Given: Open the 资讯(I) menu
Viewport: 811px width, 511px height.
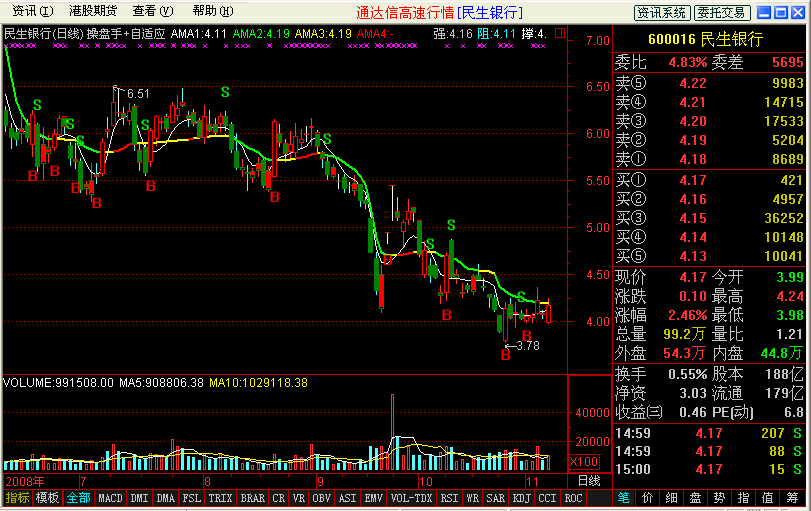Looking at the screenshot, I should pos(33,11).
